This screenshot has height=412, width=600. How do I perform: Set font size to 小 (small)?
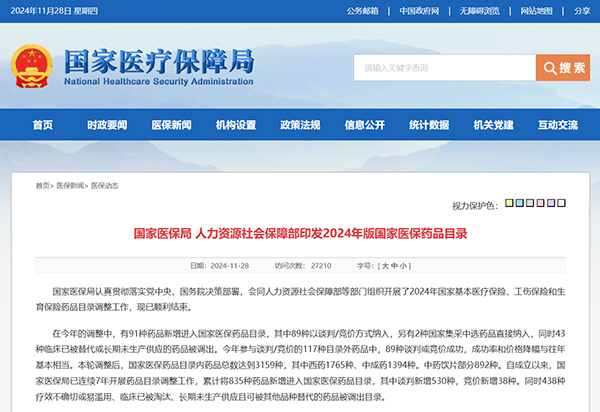[403, 266]
